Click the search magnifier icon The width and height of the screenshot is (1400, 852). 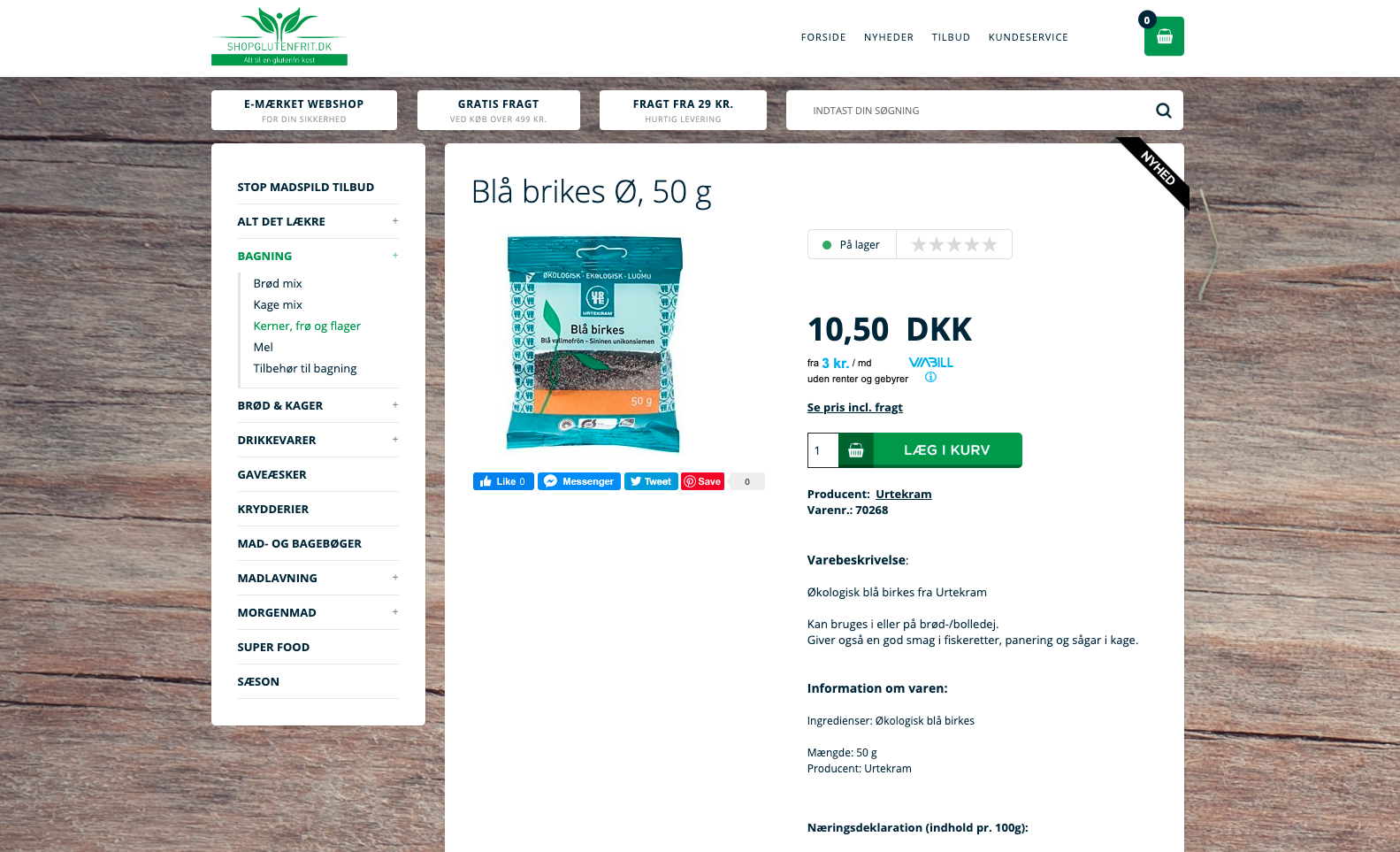[x=1164, y=111]
